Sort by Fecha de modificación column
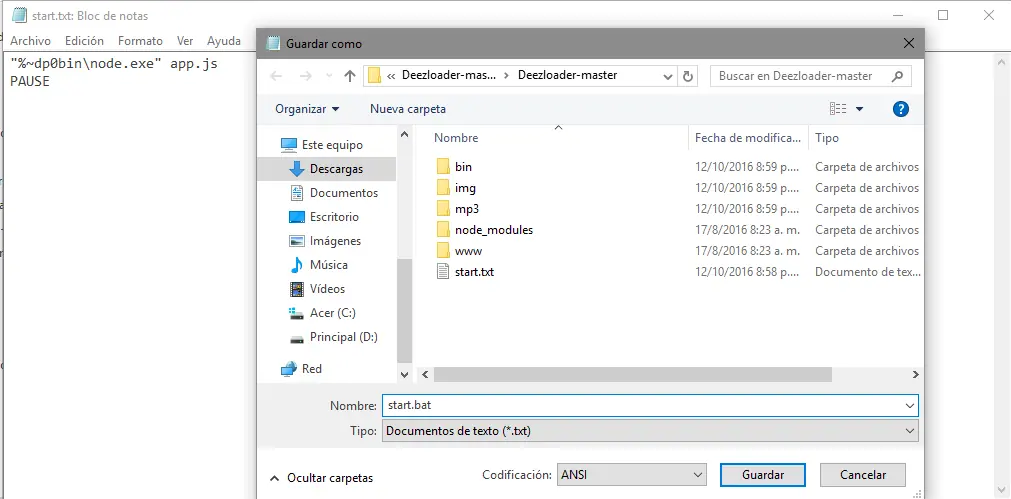 click(x=749, y=138)
